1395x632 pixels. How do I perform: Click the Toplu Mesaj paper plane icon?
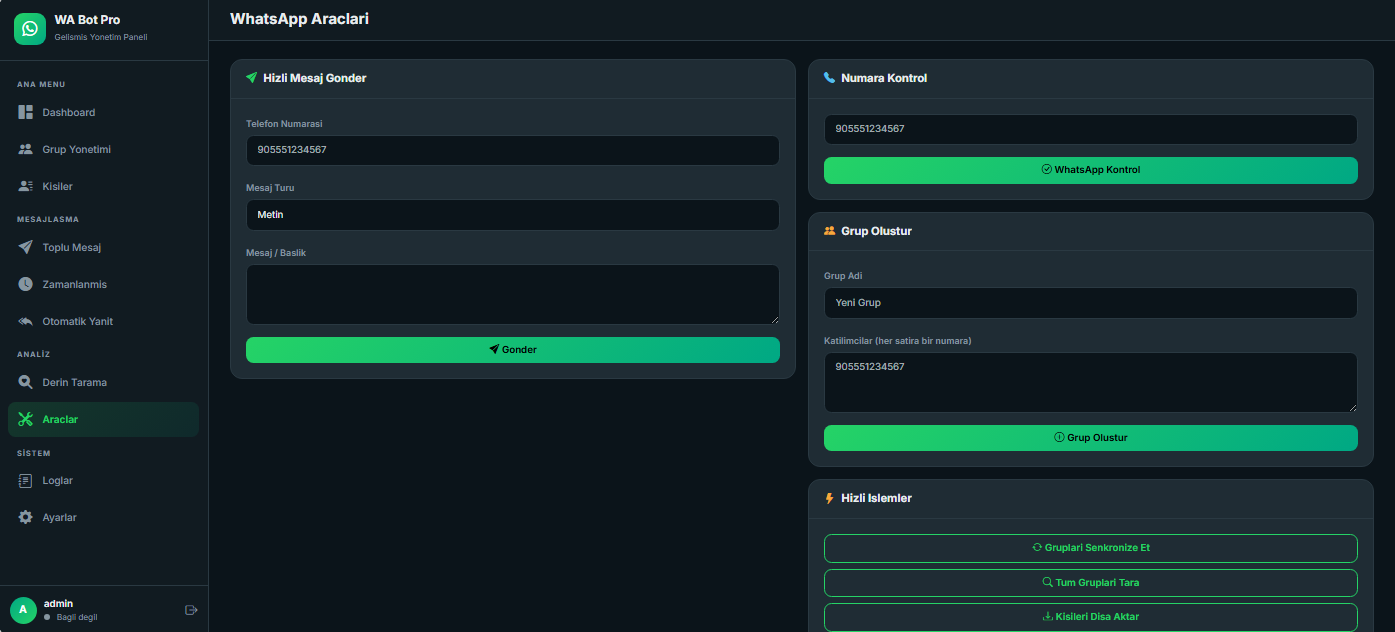(x=26, y=247)
